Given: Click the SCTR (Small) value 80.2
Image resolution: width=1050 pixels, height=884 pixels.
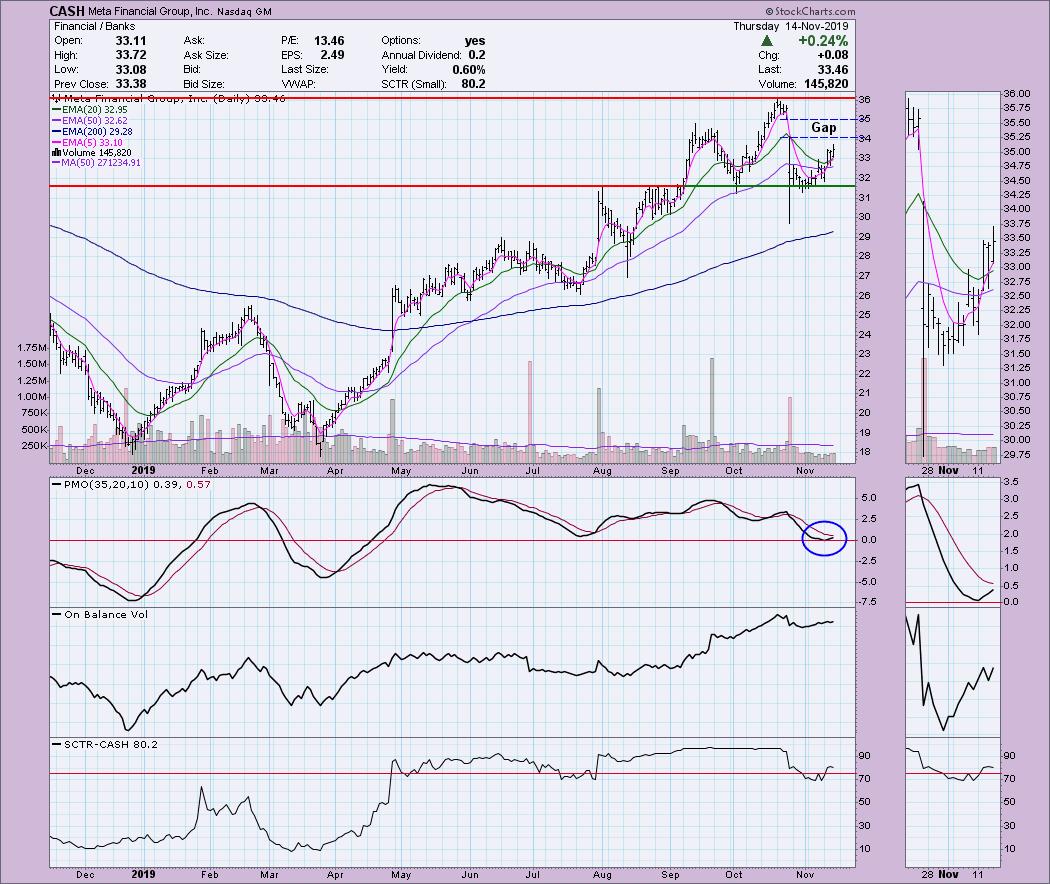Looking at the screenshot, I should pos(473,84).
